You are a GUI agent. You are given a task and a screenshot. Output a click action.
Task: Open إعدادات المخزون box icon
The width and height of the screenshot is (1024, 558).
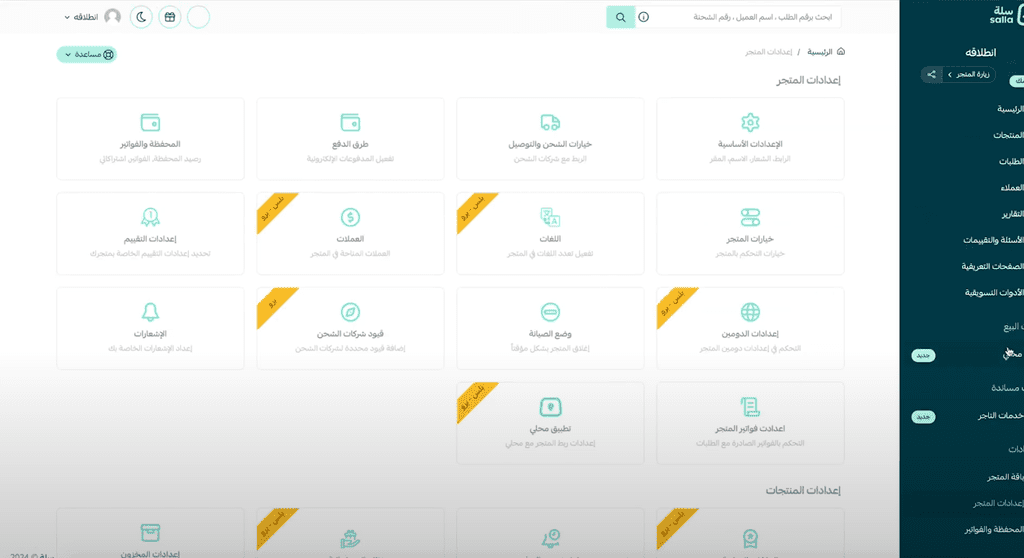(150, 533)
